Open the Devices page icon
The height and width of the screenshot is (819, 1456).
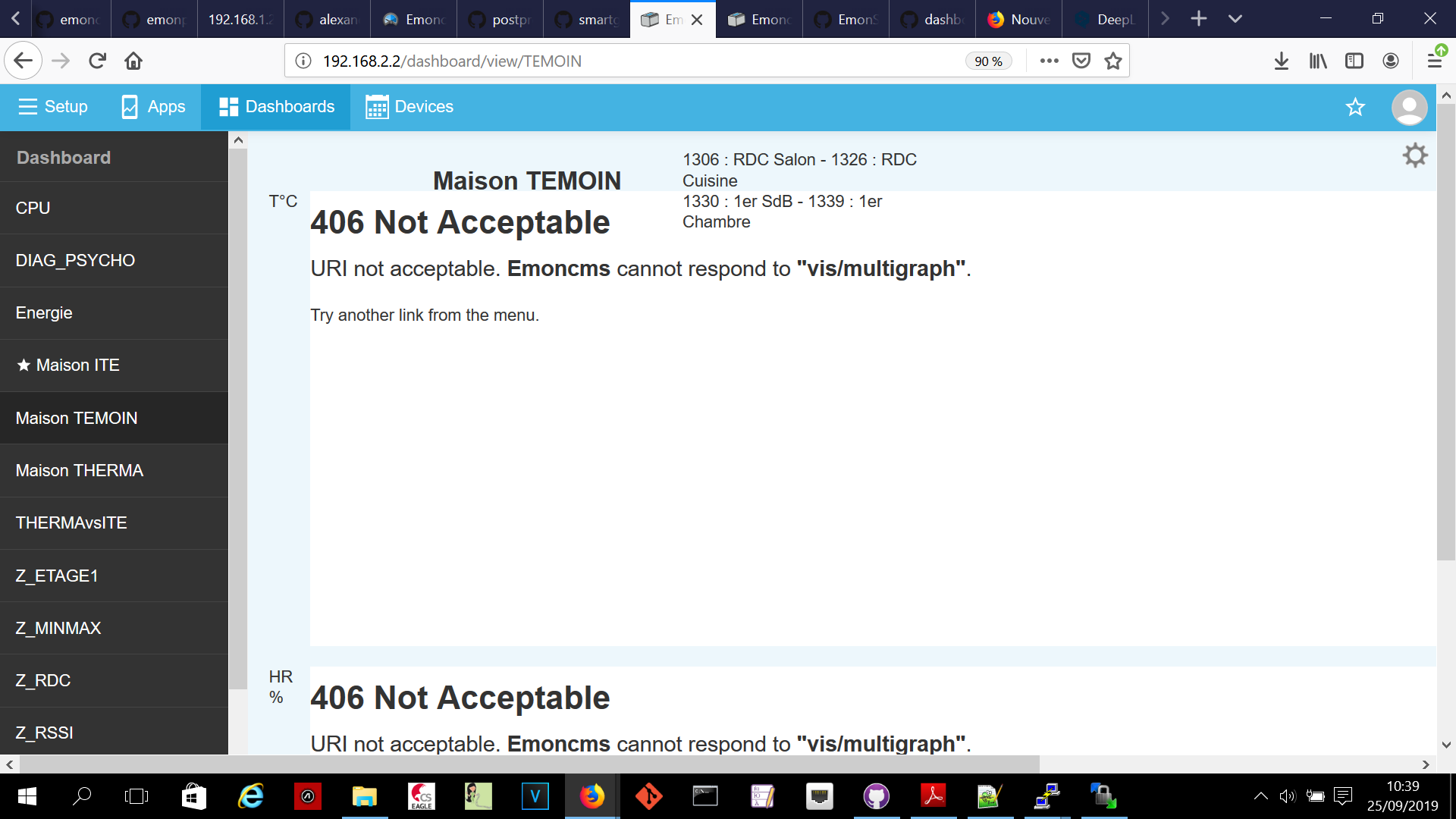(376, 107)
